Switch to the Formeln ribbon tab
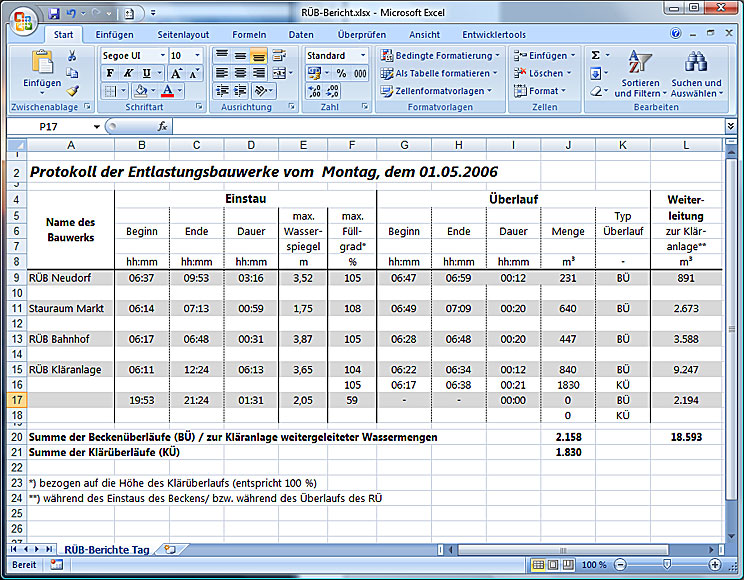Viewport: 744px width, 580px height. click(249, 35)
